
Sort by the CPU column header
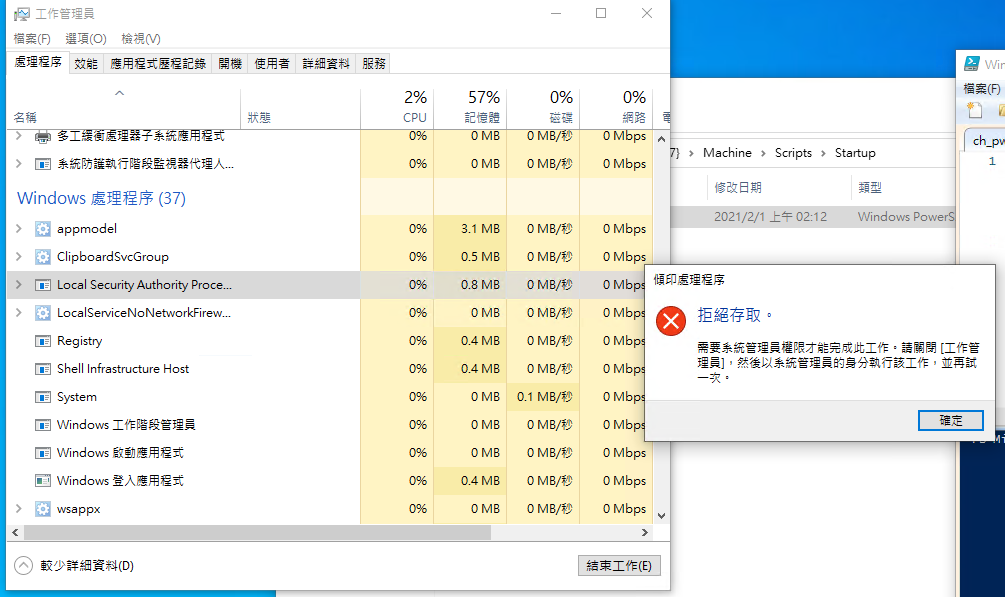pyautogui.click(x=397, y=108)
